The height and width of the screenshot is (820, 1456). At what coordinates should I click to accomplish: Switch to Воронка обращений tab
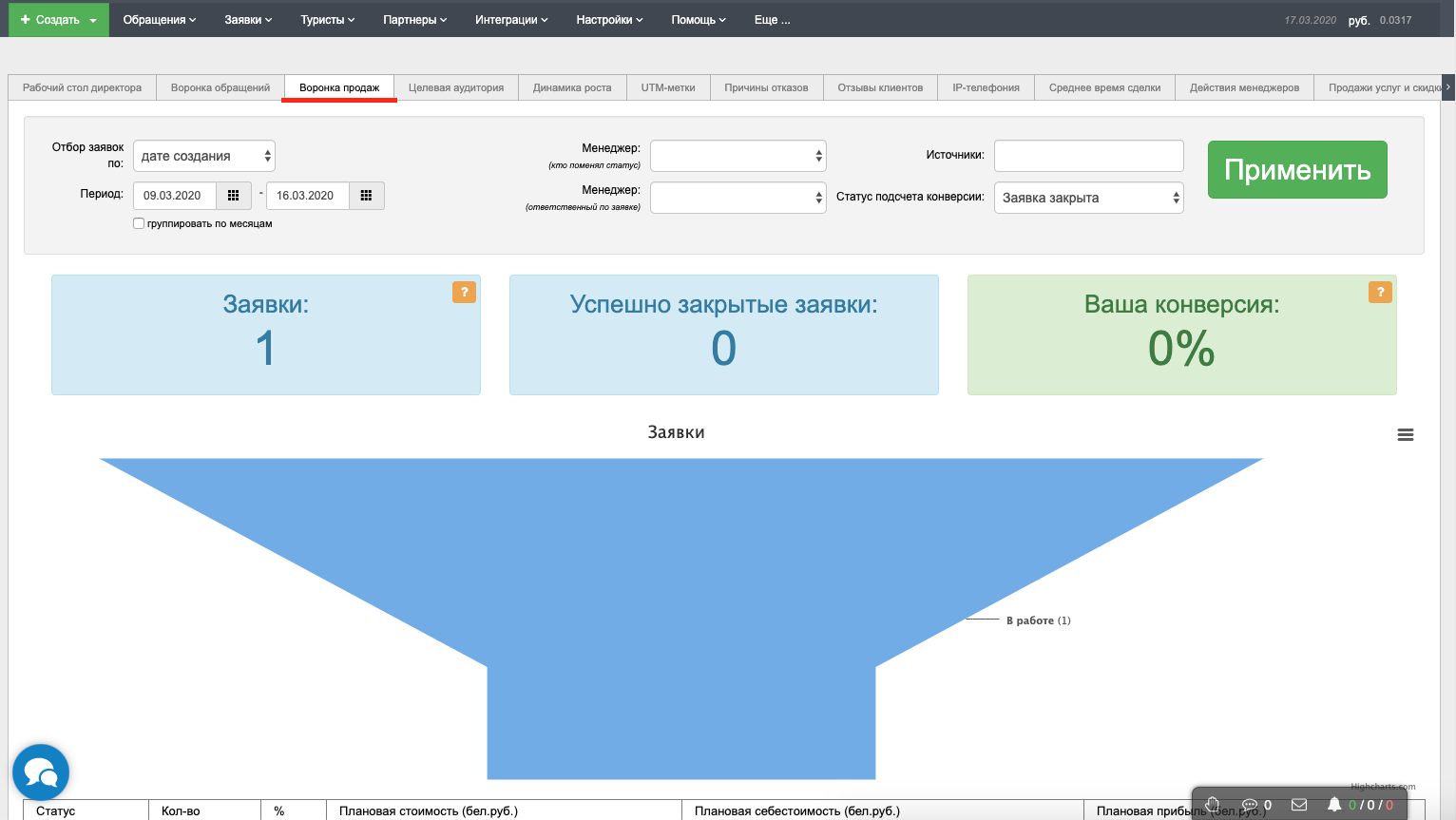point(220,87)
